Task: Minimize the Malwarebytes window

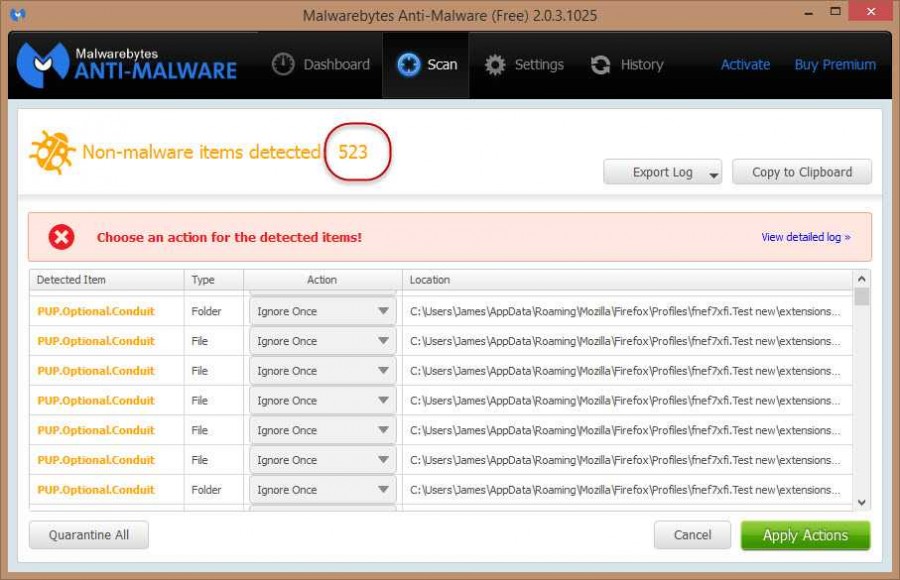Action: click(x=809, y=13)
